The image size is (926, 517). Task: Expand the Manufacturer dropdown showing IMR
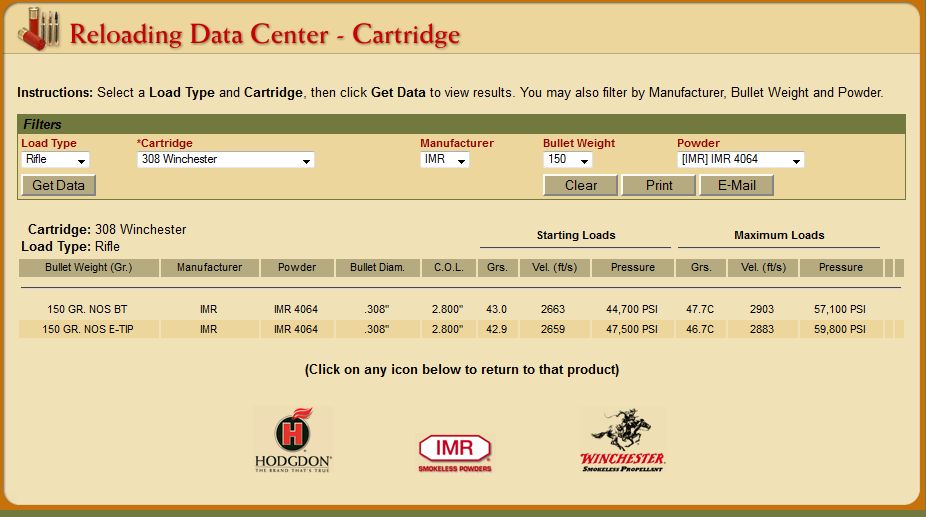click(445, 160)
